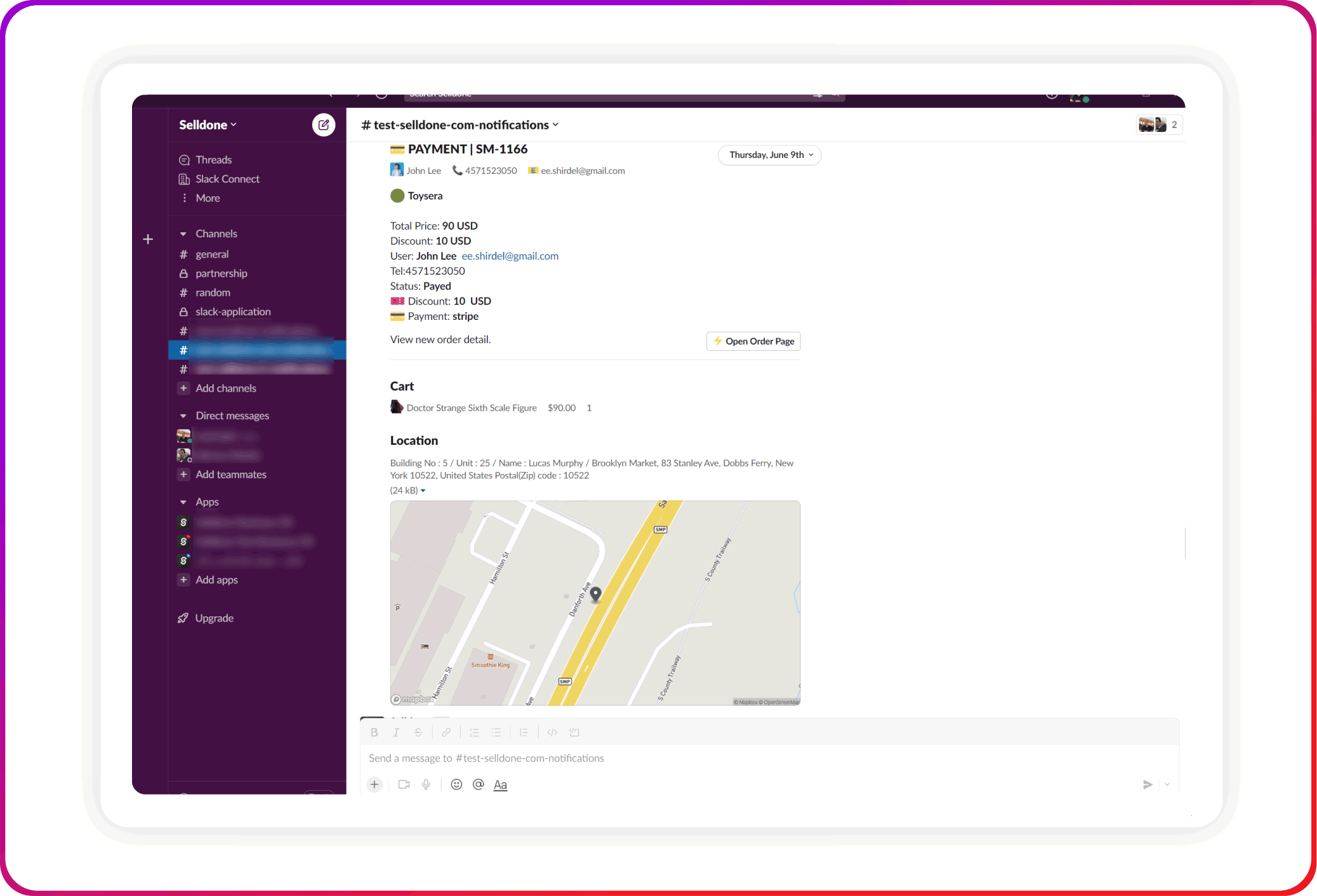Record an audio clip with the microphone icon

click(426, 784)
